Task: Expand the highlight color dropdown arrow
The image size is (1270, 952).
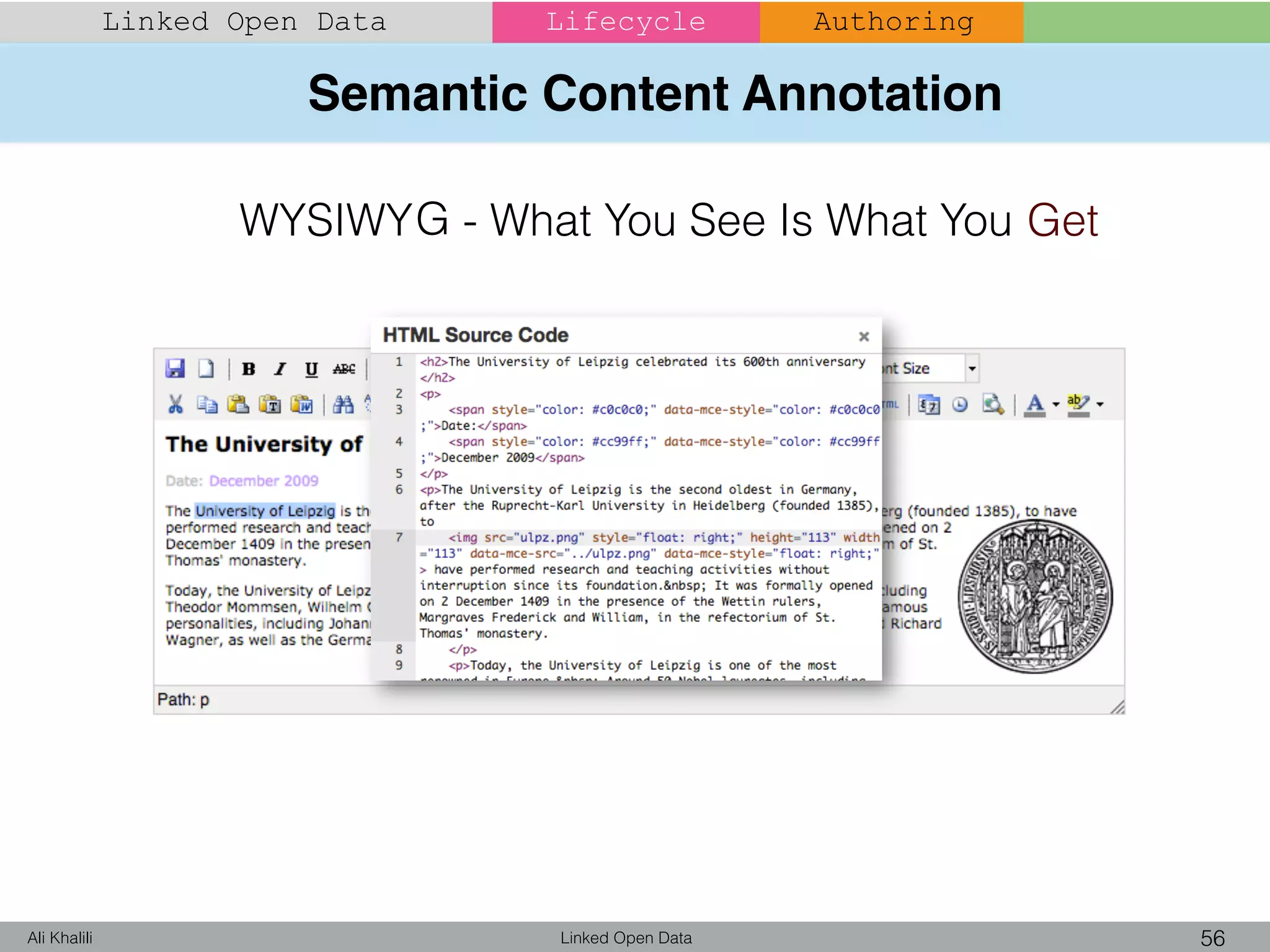Action: tap(1100, 405)
